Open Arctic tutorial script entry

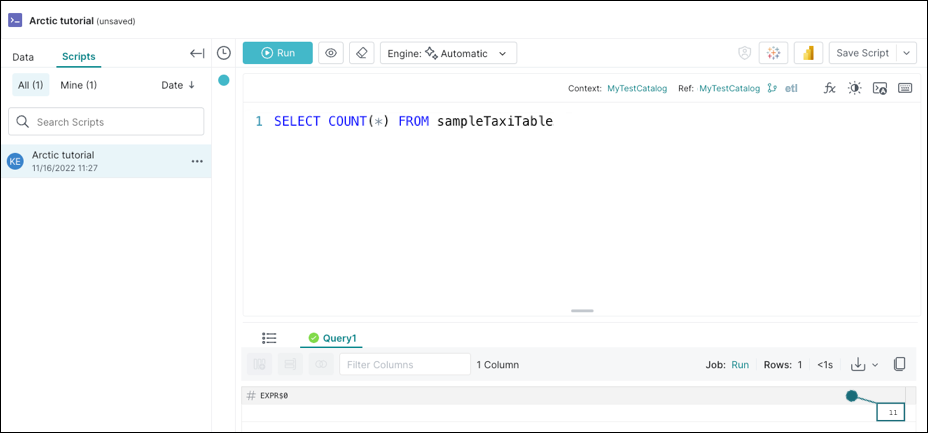click(106, 161)
